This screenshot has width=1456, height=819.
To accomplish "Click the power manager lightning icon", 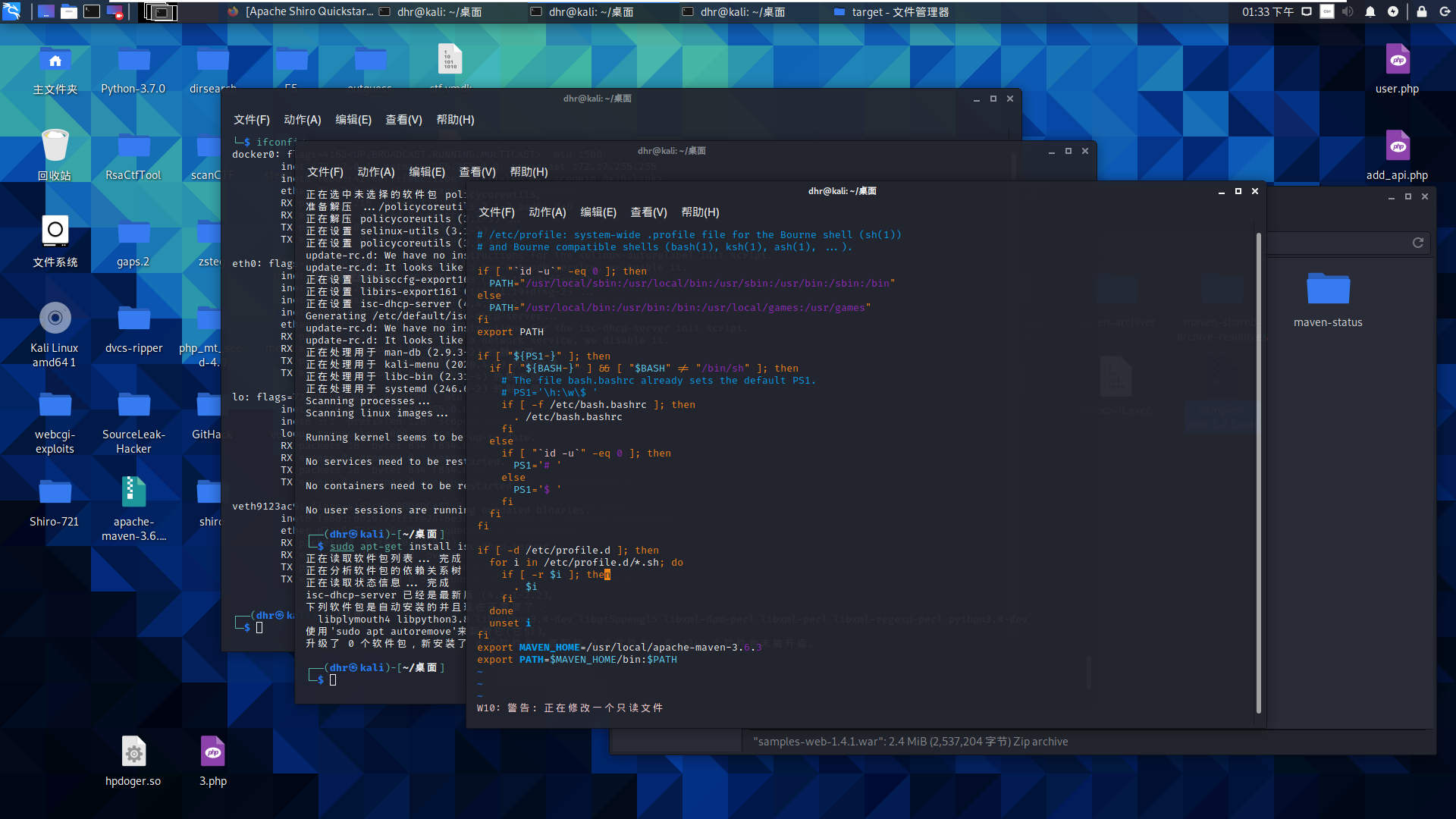I will click(1393, 11).
